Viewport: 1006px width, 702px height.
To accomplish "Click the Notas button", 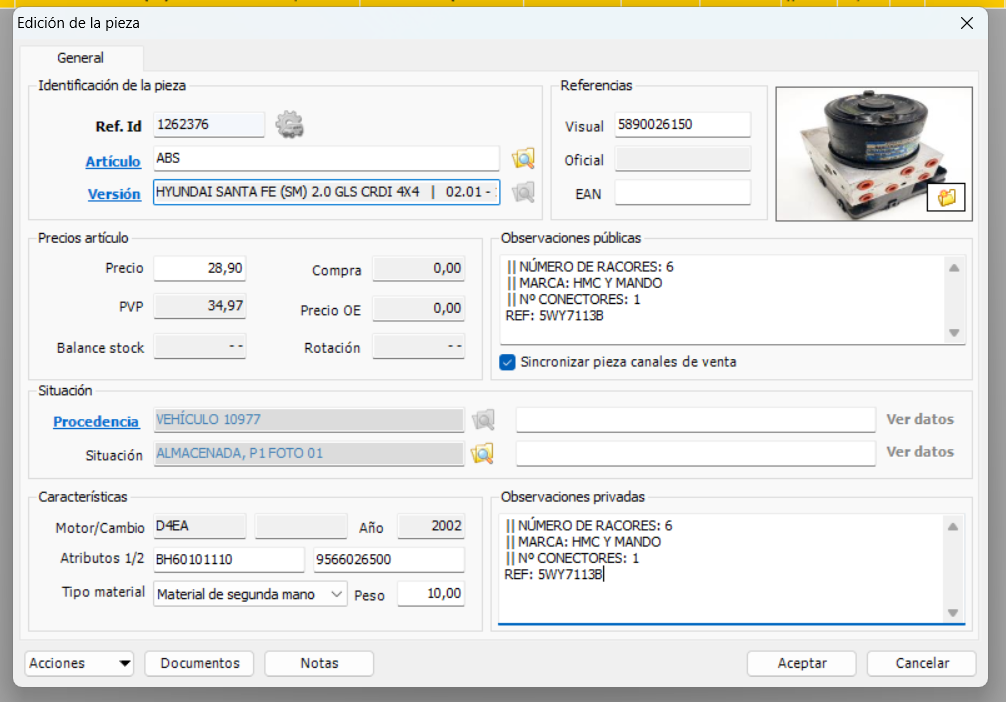I will click(x=319, y=663).
